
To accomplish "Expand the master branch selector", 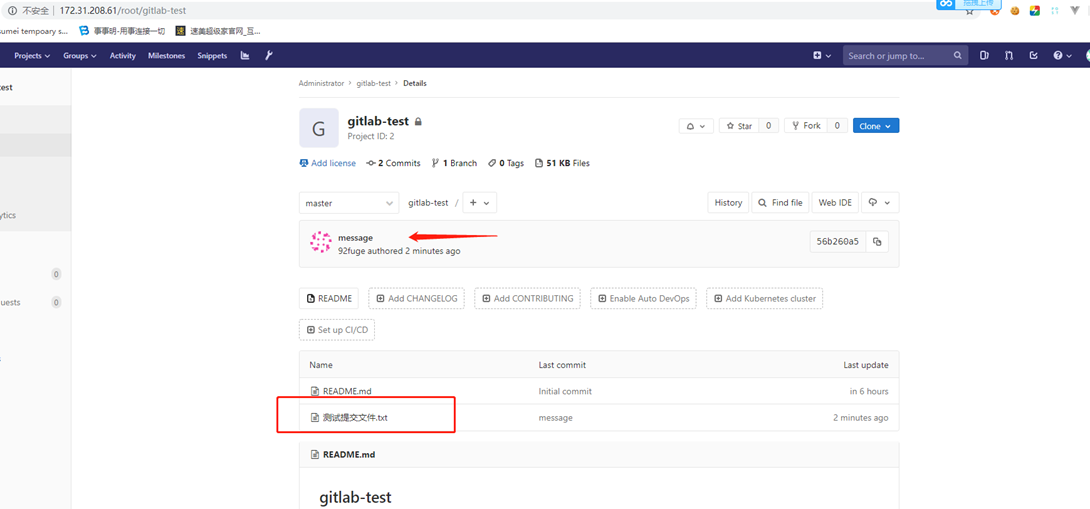I will pos(348,203).
